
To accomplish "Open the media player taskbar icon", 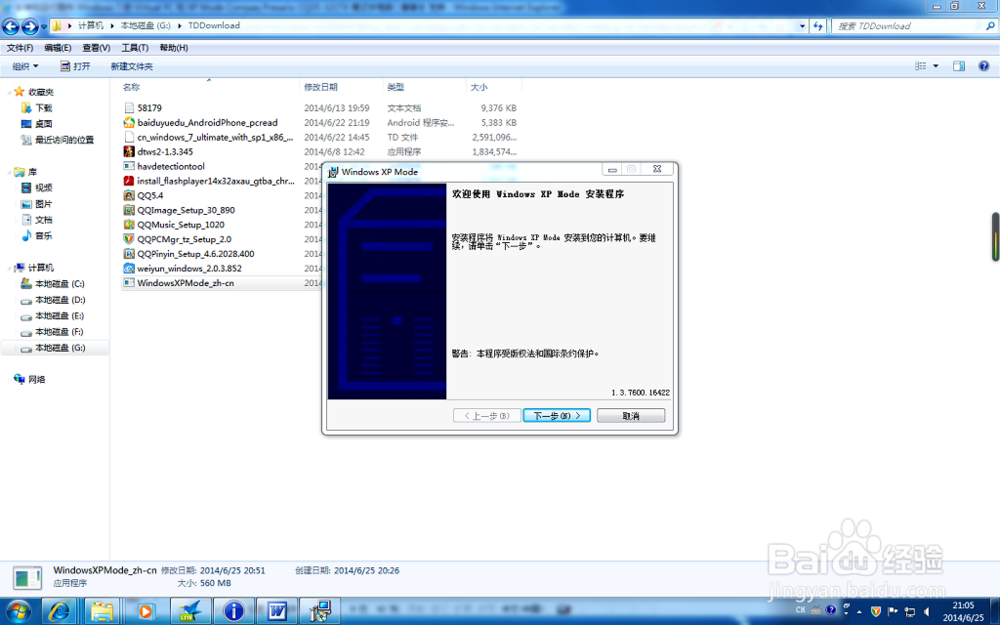I will coord(145,612).
